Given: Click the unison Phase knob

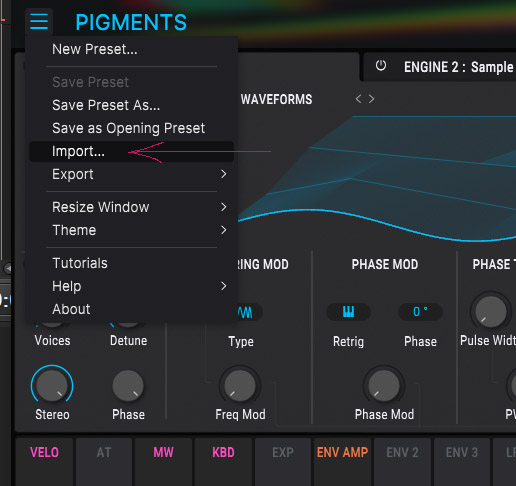Looking at the screenshot, I should [128, 386].
